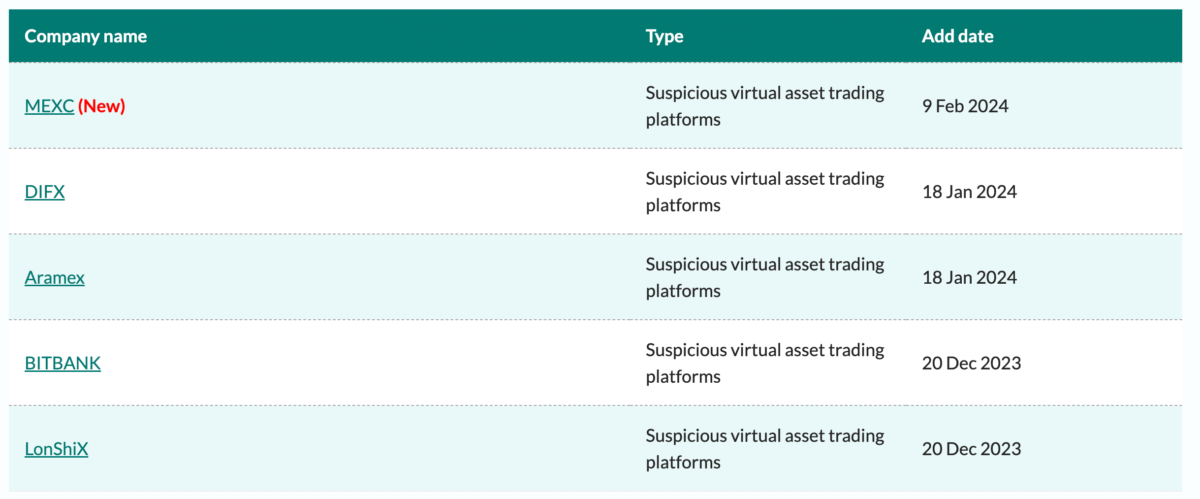The height and width of the screenshot is (499, 1200).
Task: Click the Type cell in the DIFX row
Action: pyautogui.click(x=765, y=192)
